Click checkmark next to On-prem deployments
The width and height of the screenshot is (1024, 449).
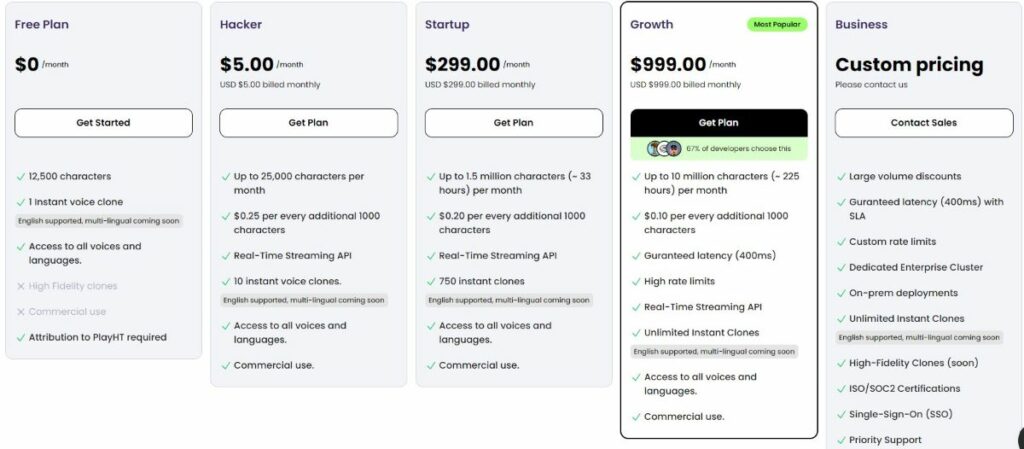[x=841, y=294]
